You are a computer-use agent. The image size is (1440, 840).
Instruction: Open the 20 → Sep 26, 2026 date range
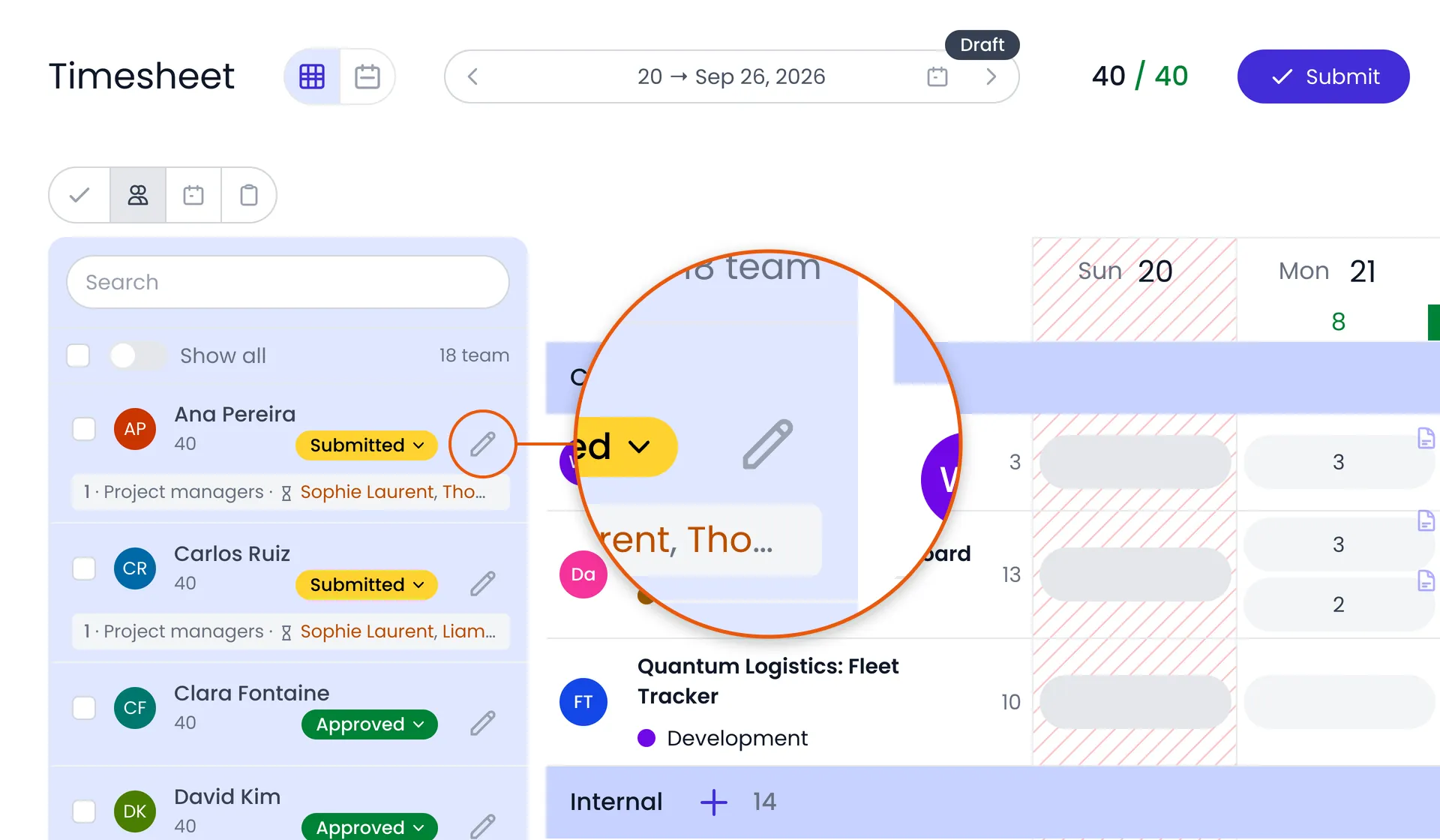pos(731,76)
